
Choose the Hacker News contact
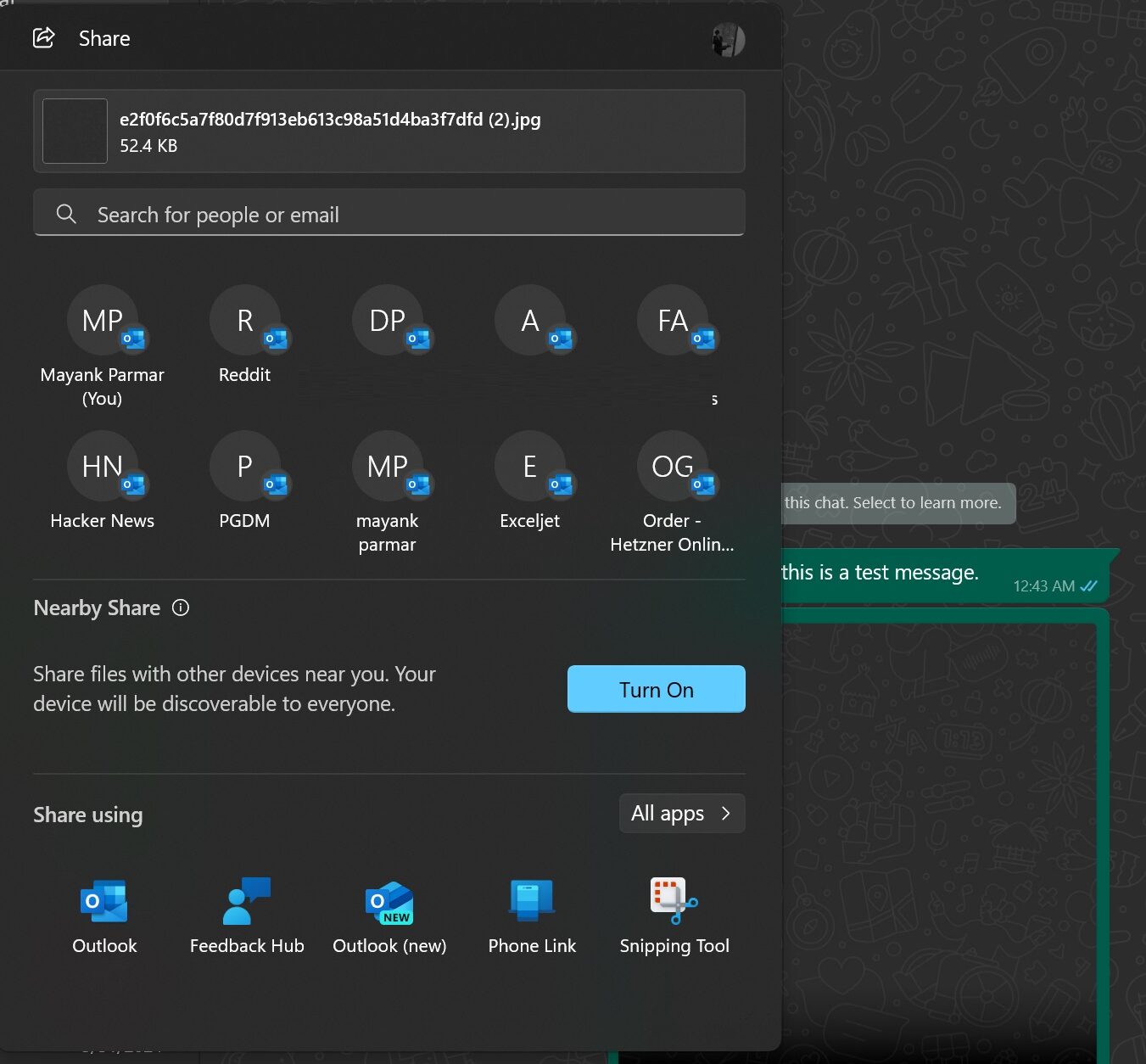103,481
